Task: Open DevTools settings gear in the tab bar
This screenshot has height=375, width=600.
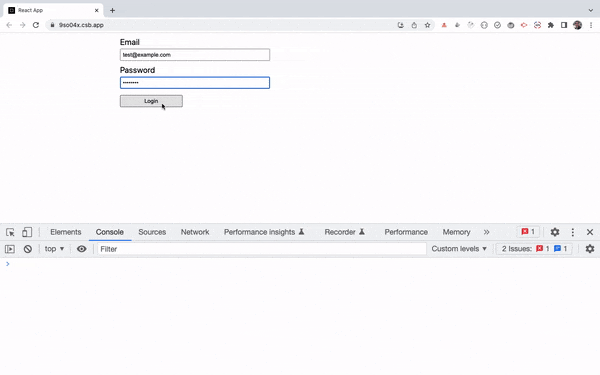Action: point(555,232)
